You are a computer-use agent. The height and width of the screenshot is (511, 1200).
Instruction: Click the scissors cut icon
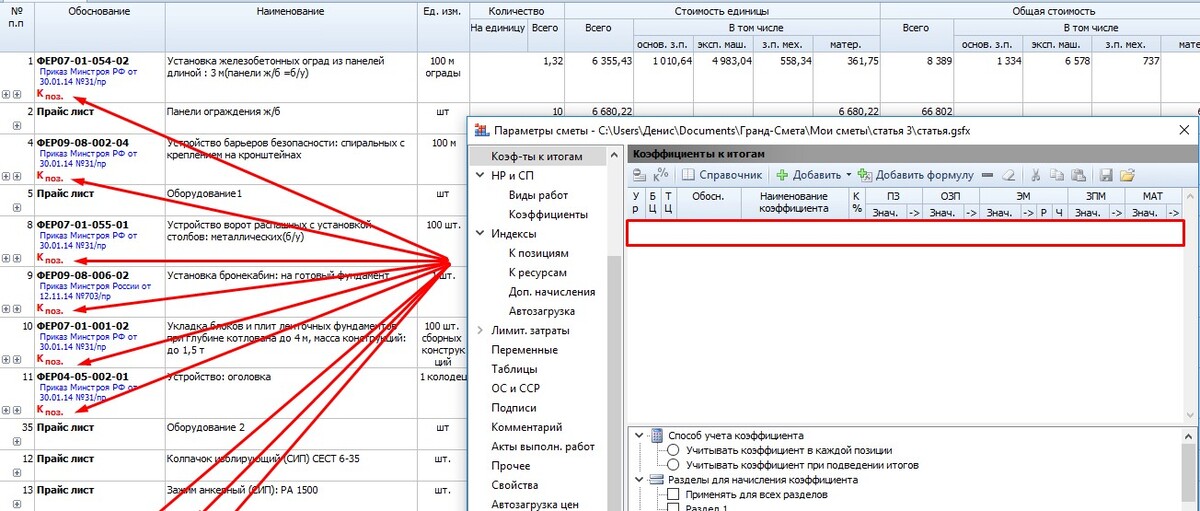click(1037, 175)
